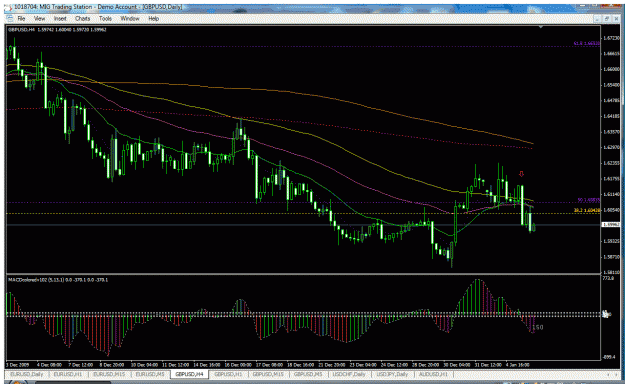Restore the inner chart window
Image resolution: width=625 pixels, height=384 pixels.
click(x=607, y=18)
